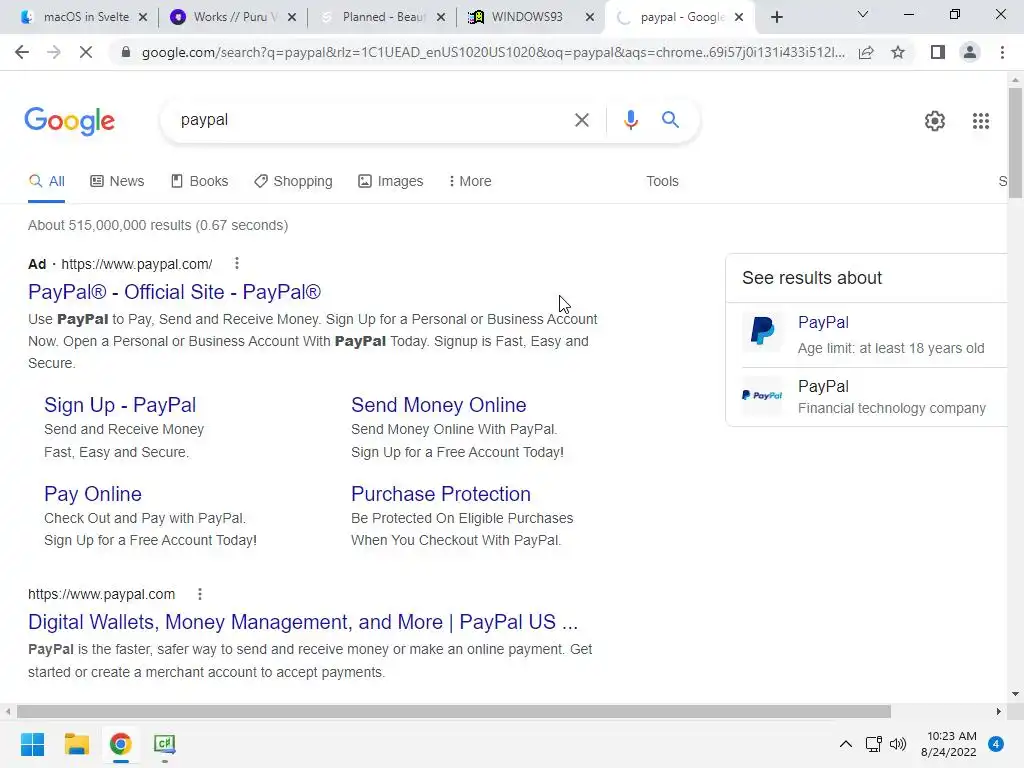Open the Google apps grid
The width and height of the screenshot is (1024, 768).
click(980, 121)
